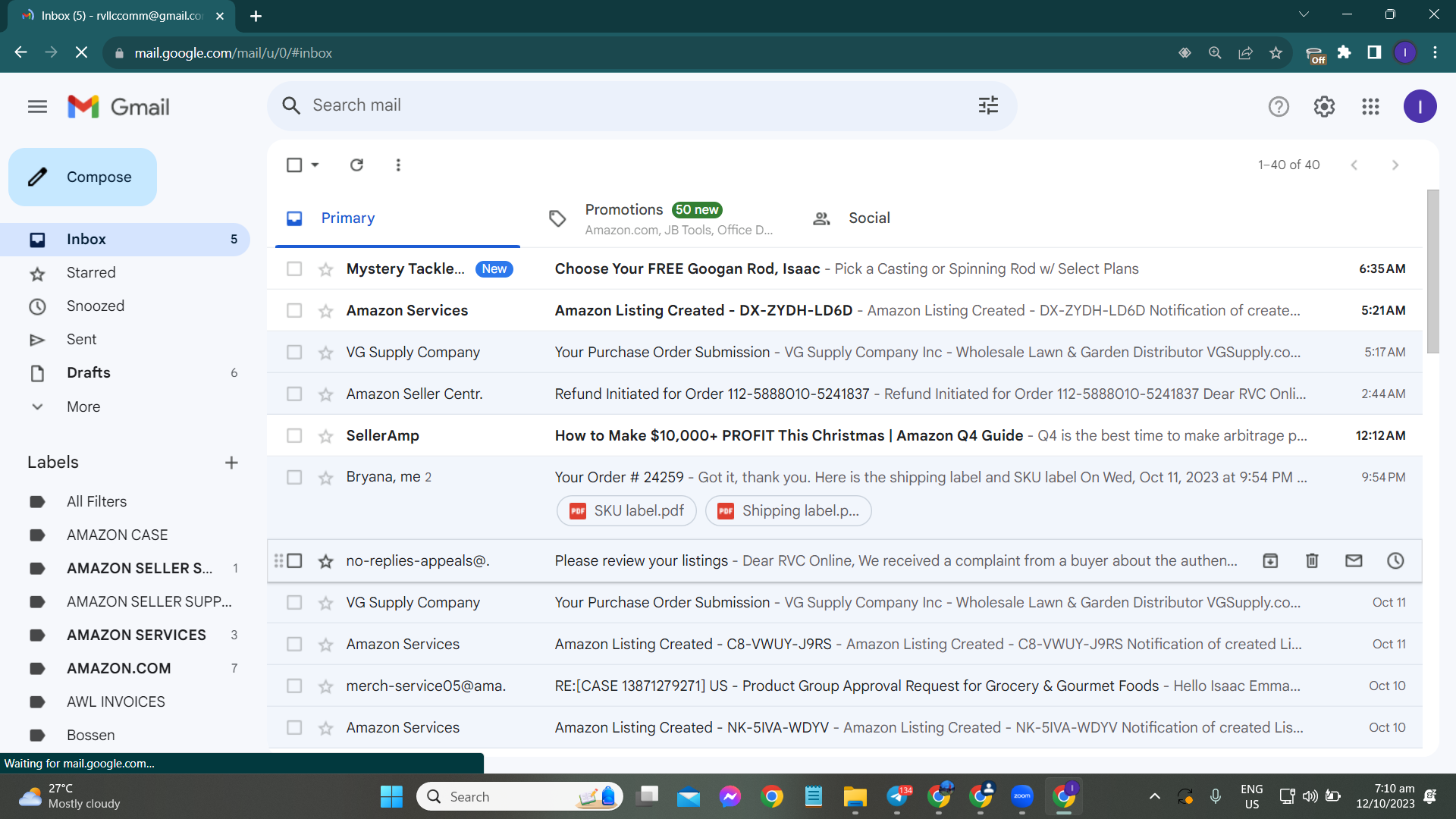Open Google apps grid
Image resolution: width=1456 pixels, height=819 pixels.
(x=1370, y=107)
